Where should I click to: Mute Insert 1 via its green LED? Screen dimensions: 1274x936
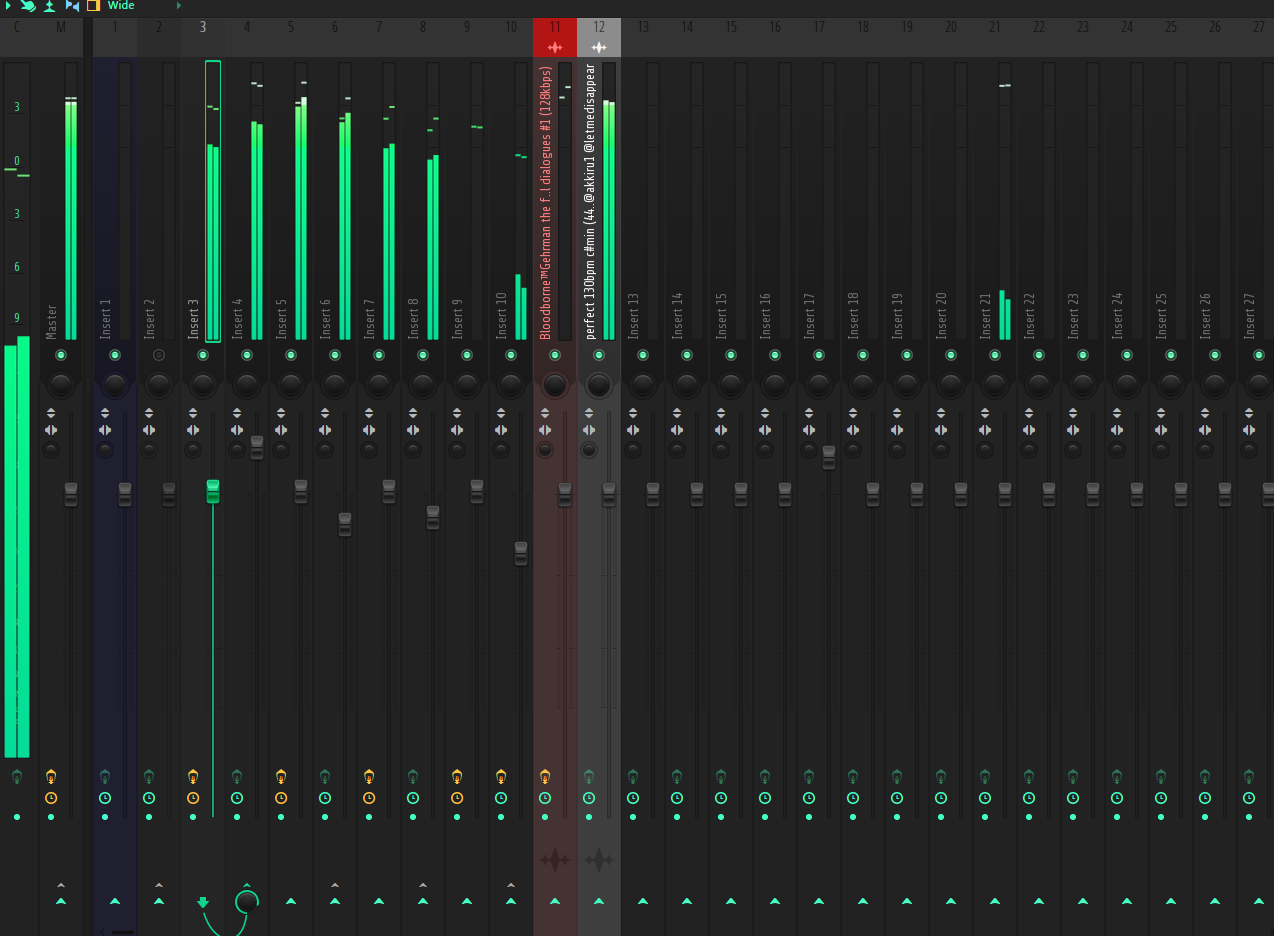(x=115, y=355)
